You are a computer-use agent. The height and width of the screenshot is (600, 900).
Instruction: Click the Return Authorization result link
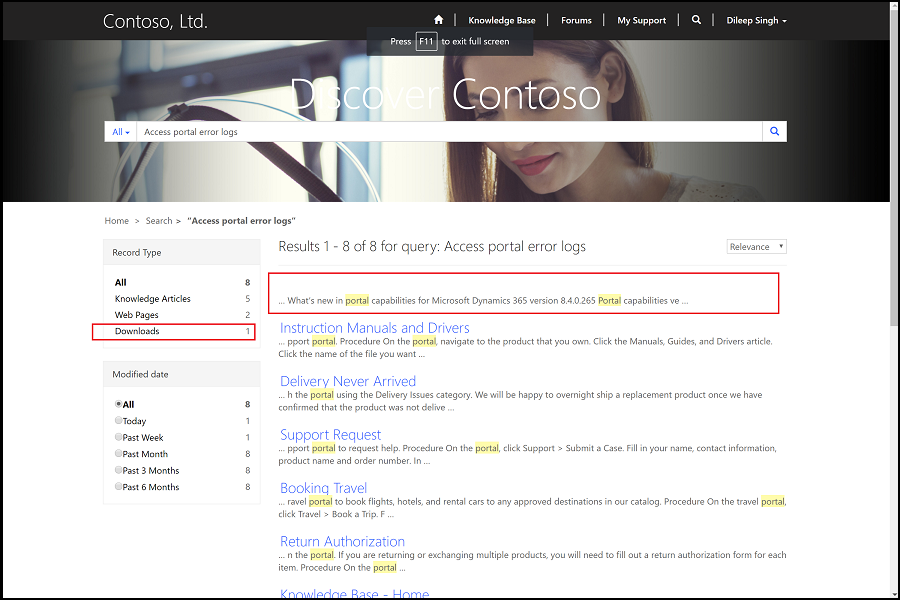(342, 541)
